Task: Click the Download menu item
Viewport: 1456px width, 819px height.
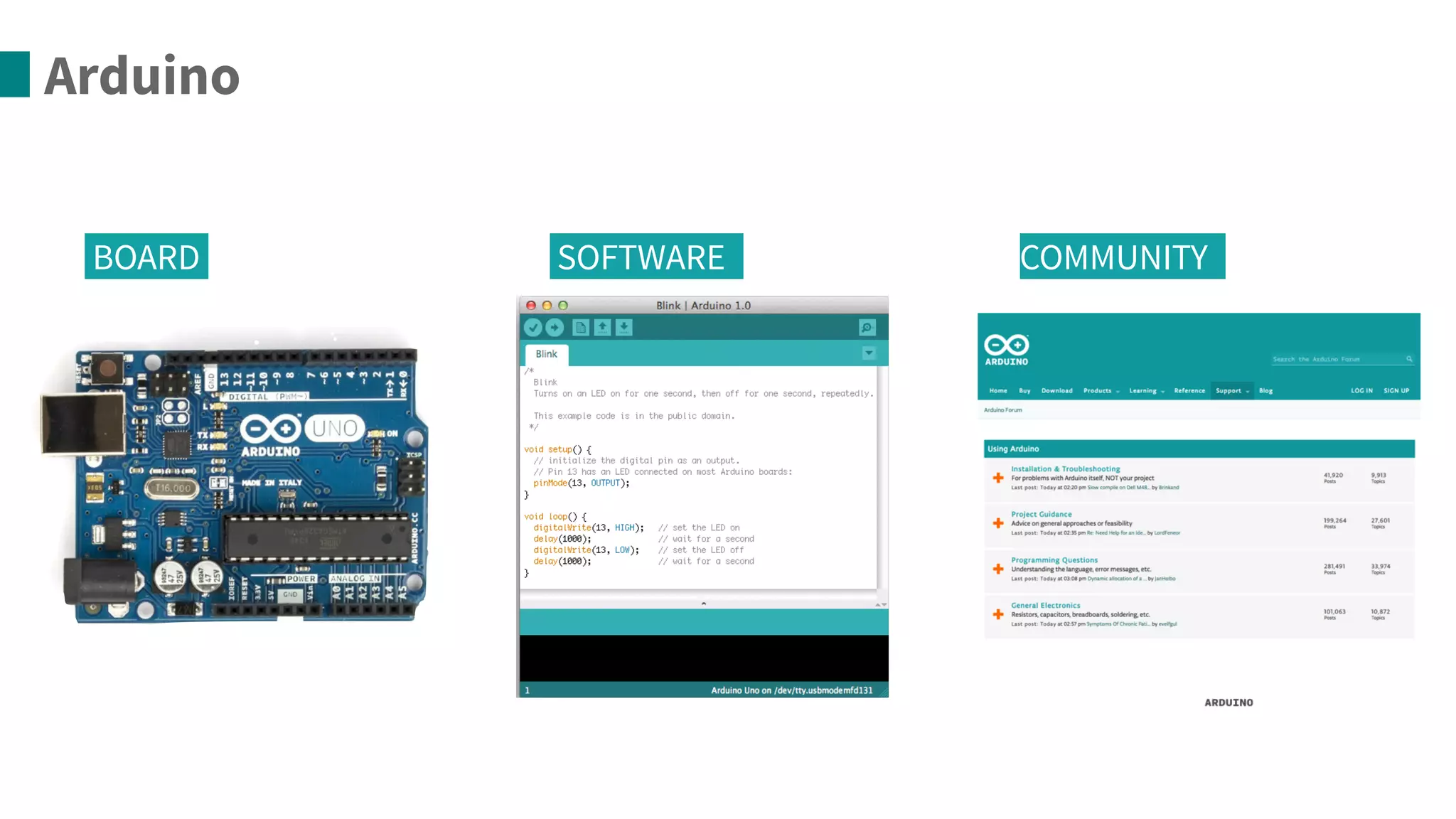Action: point(1056,391)
